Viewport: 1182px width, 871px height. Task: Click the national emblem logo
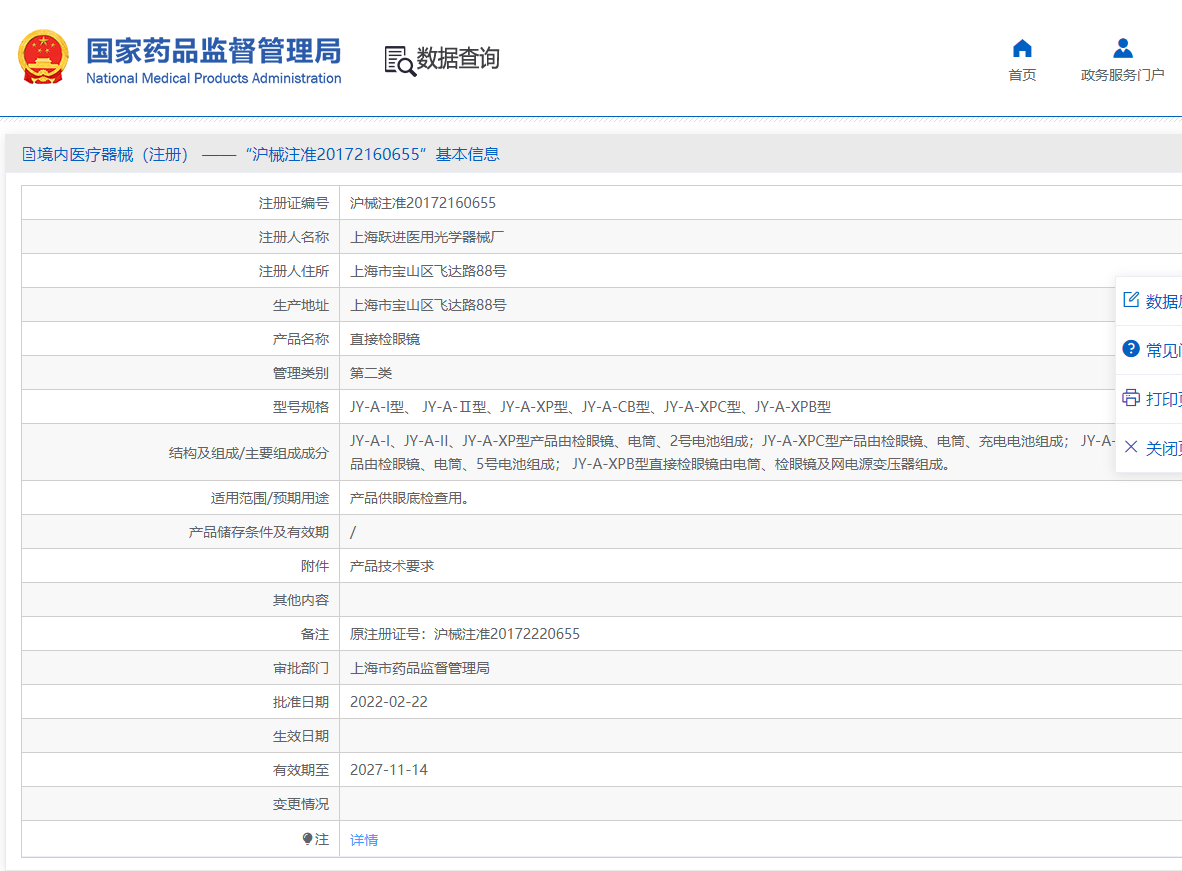point(43,57)
